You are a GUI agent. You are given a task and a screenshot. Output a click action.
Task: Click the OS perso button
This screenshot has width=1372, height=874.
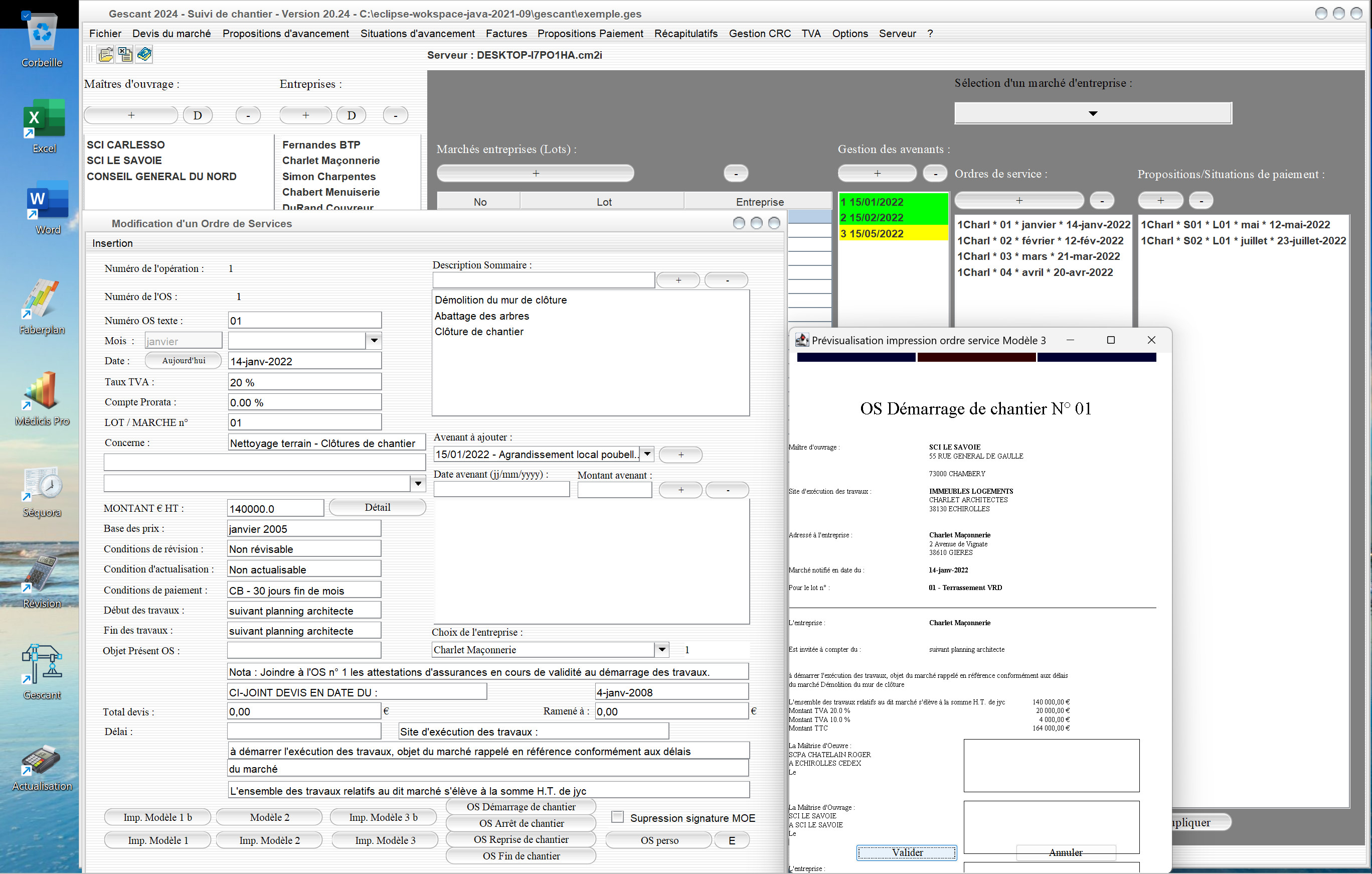(x=659, y=840)
